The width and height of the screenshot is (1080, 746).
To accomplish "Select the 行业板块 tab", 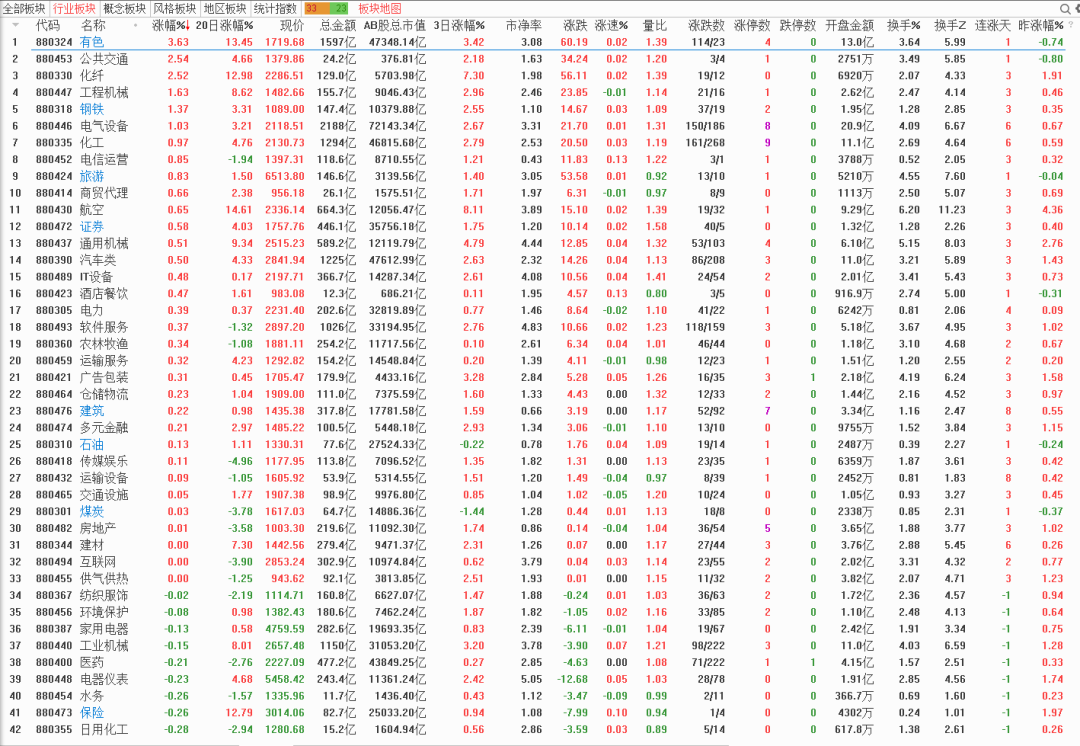I will coord(74,8).
